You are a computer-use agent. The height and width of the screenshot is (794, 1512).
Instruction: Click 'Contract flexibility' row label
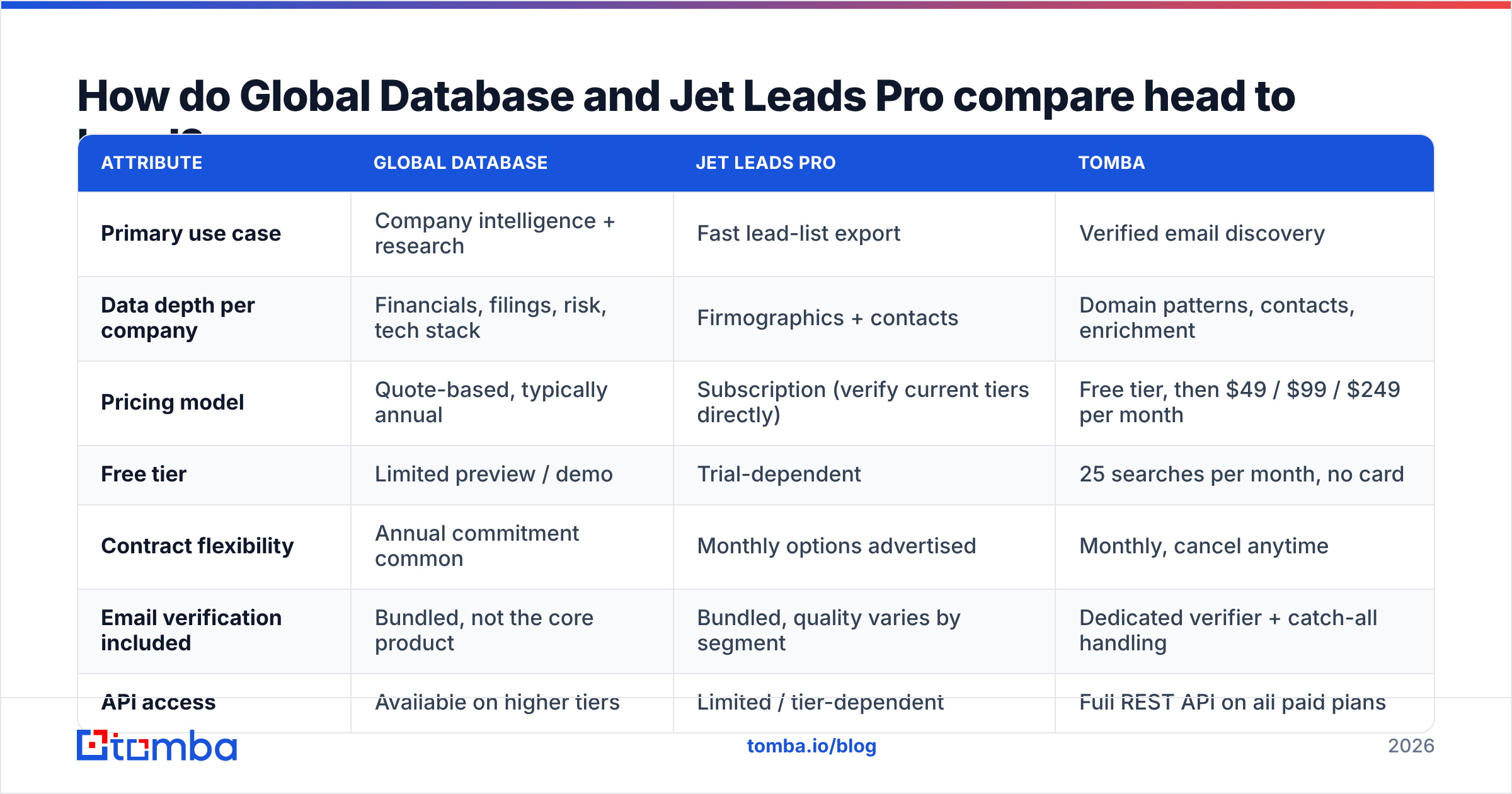[197, 546]
